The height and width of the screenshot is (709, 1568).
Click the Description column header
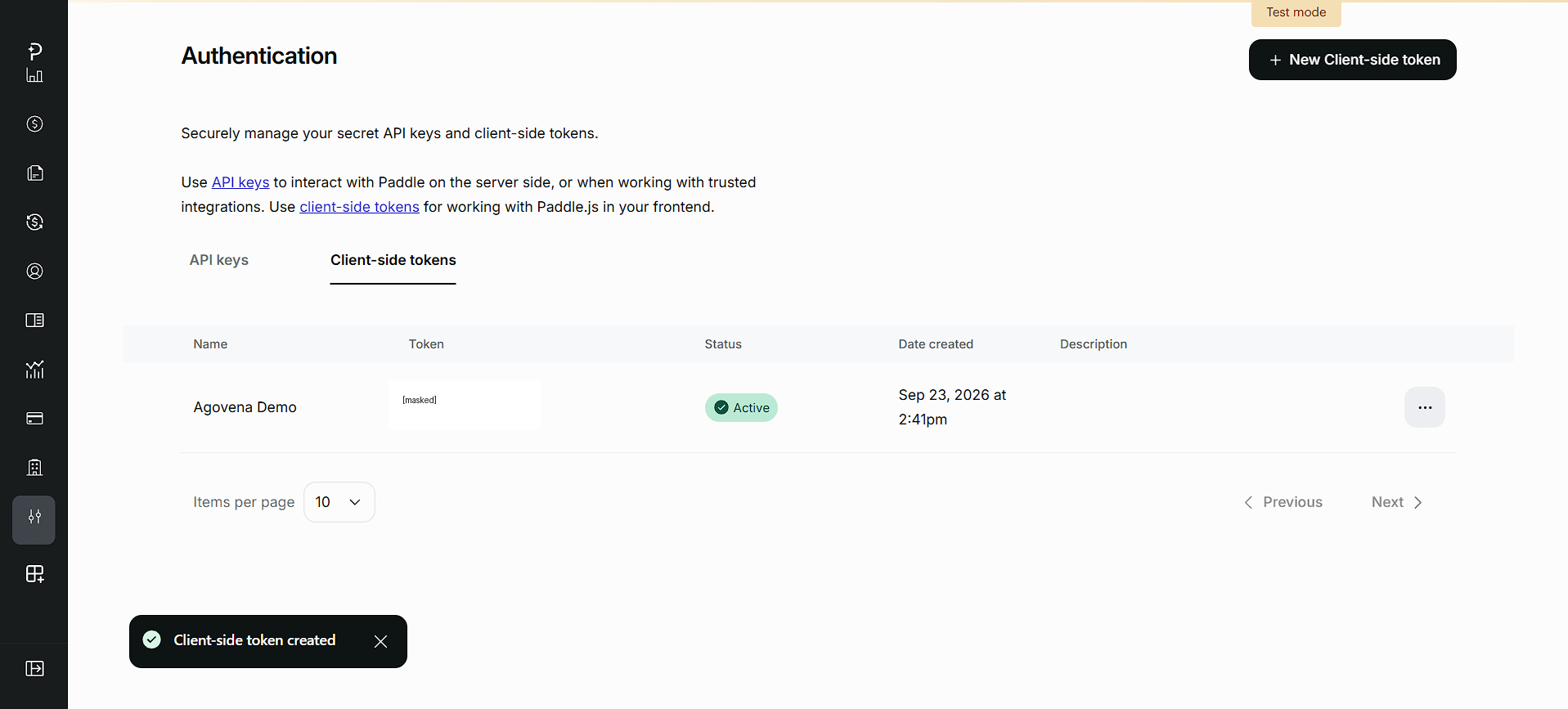point(1094,344)
